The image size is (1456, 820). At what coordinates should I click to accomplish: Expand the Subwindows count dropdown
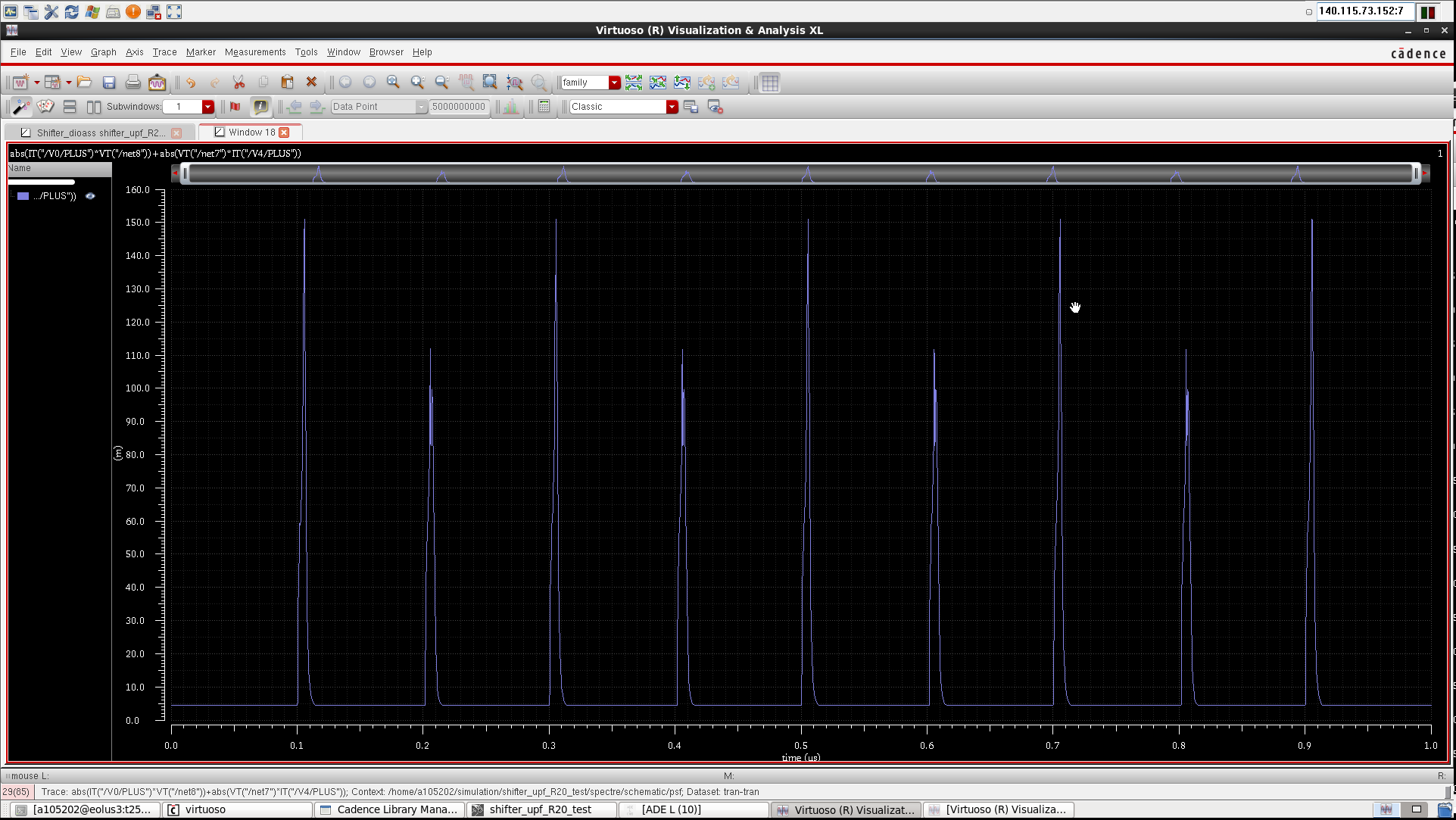[x=207, y=107]
